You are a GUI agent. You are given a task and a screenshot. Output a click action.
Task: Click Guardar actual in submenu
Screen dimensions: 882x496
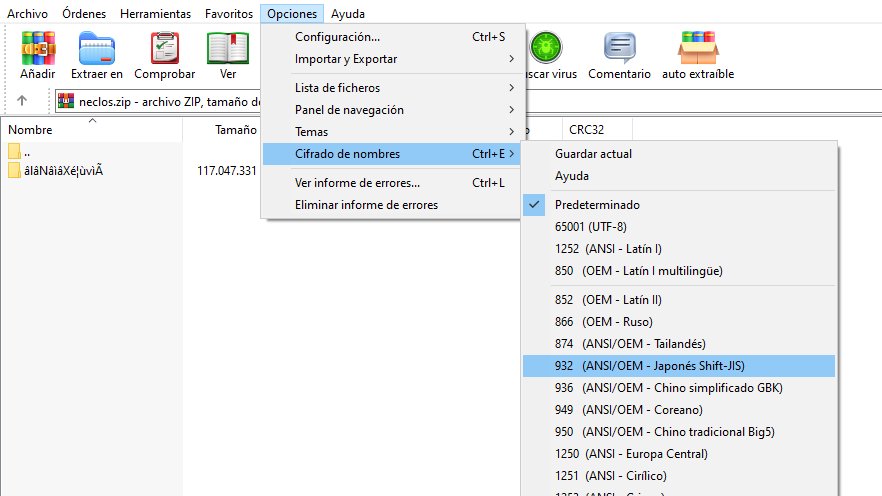[679, 154]
